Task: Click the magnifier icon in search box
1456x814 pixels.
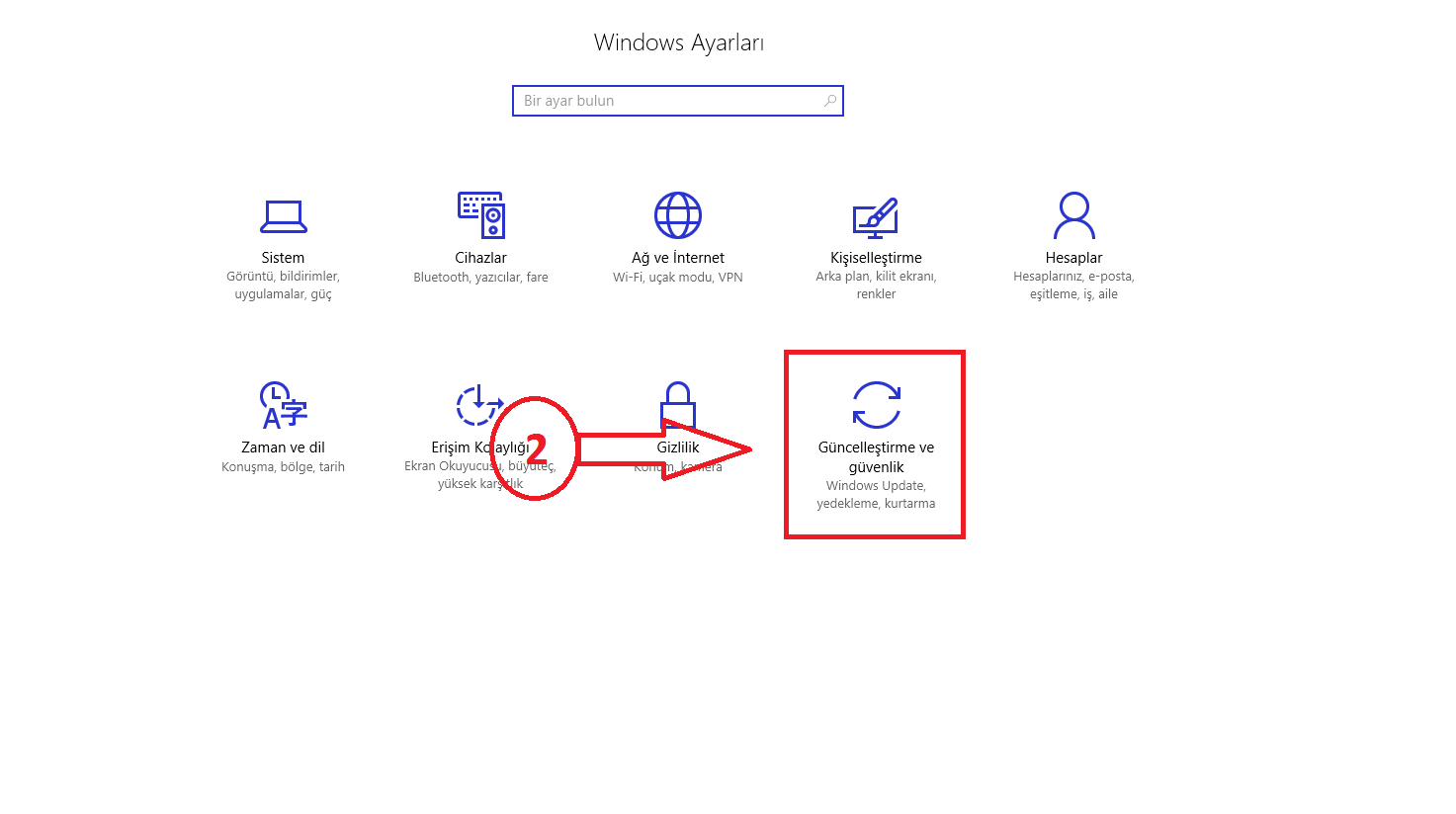Action: (830, 101)
